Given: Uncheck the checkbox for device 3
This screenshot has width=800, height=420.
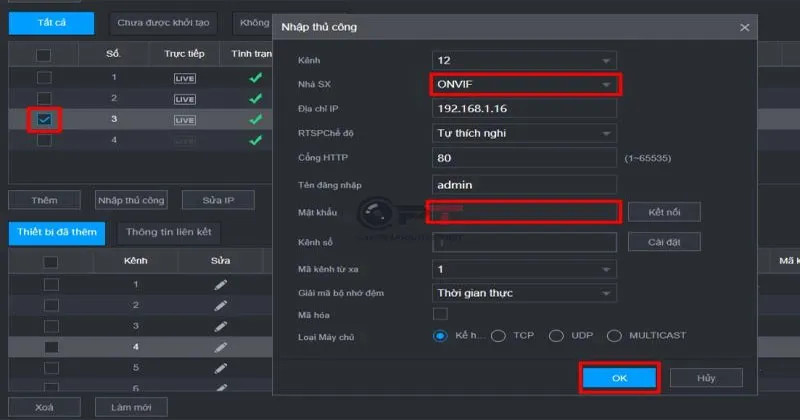Looking at the screenshot, I should [x=44, y=119].
